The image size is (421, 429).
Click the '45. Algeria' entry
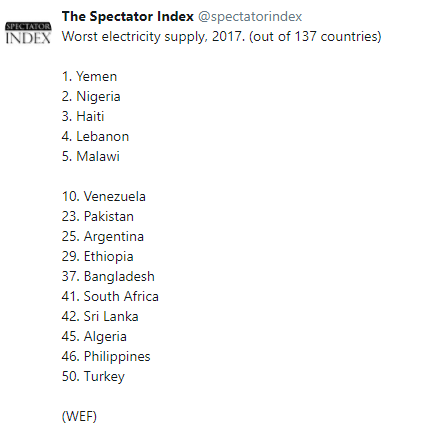tap(94, 337)
